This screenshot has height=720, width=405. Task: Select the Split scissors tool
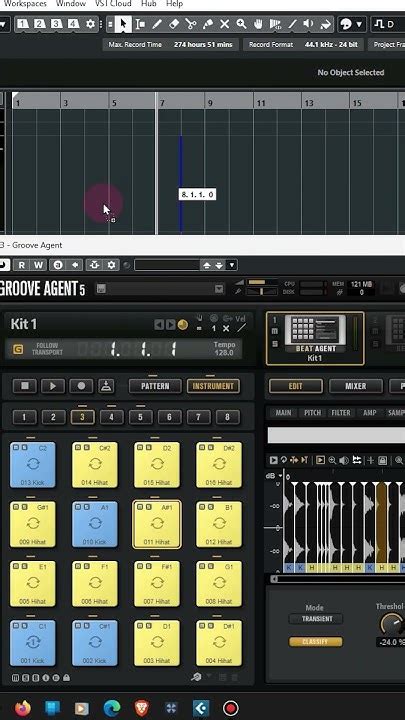(x=191, y=24)
